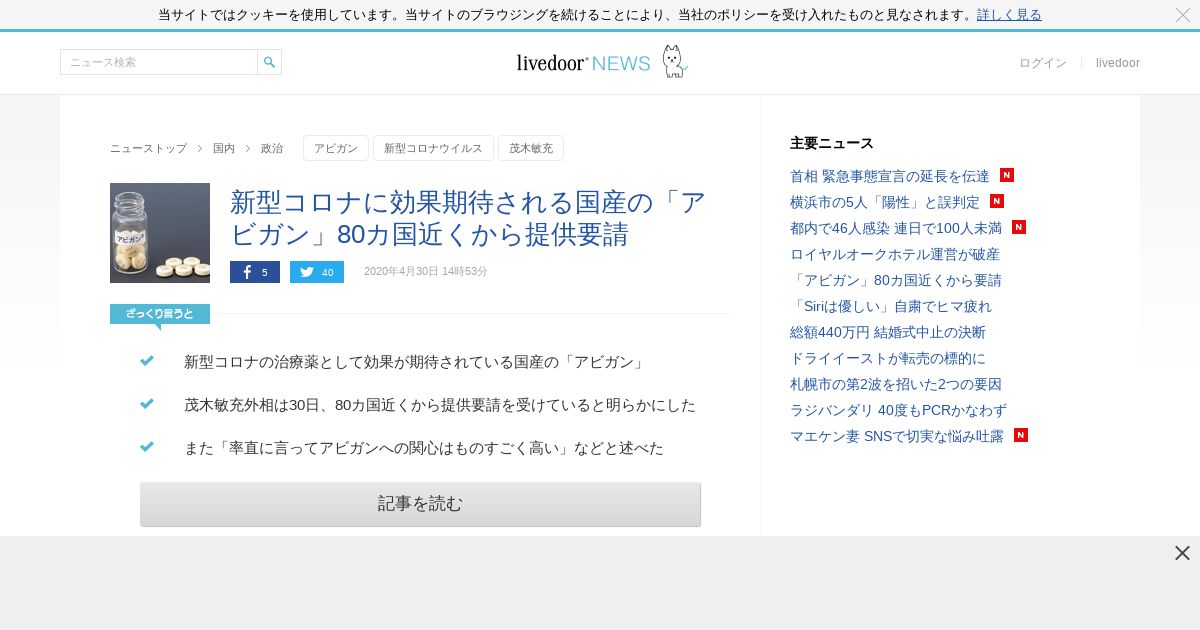Click the ログイン link
The width and height of the screenshot is (1200, 630).
tap(1043, 63)
